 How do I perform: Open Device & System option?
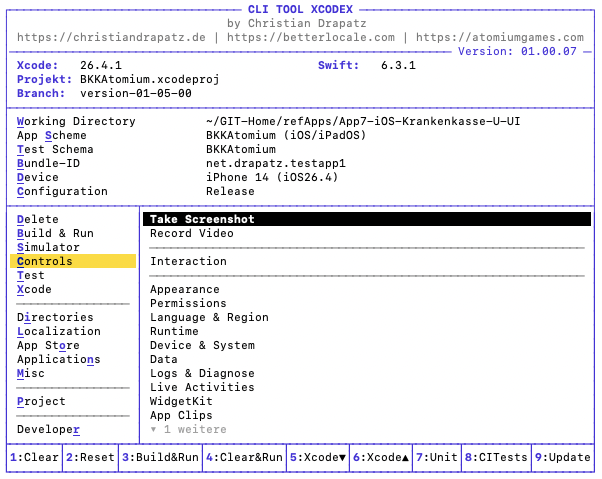[202, 345]
